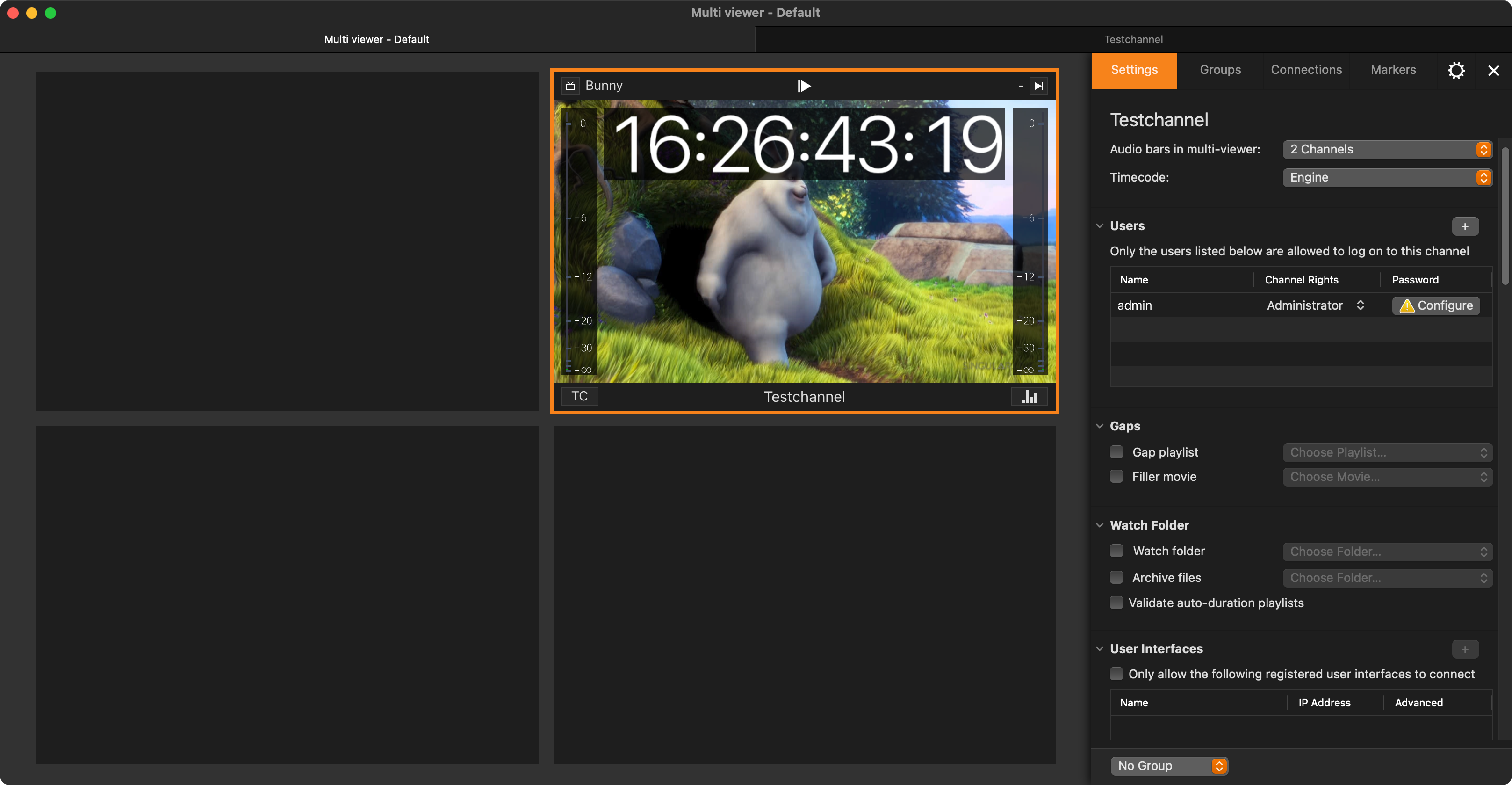Open the Watch folder Choose Folder dropdown
This screenshot has height=785, width=1512.
pos(1387,551)
